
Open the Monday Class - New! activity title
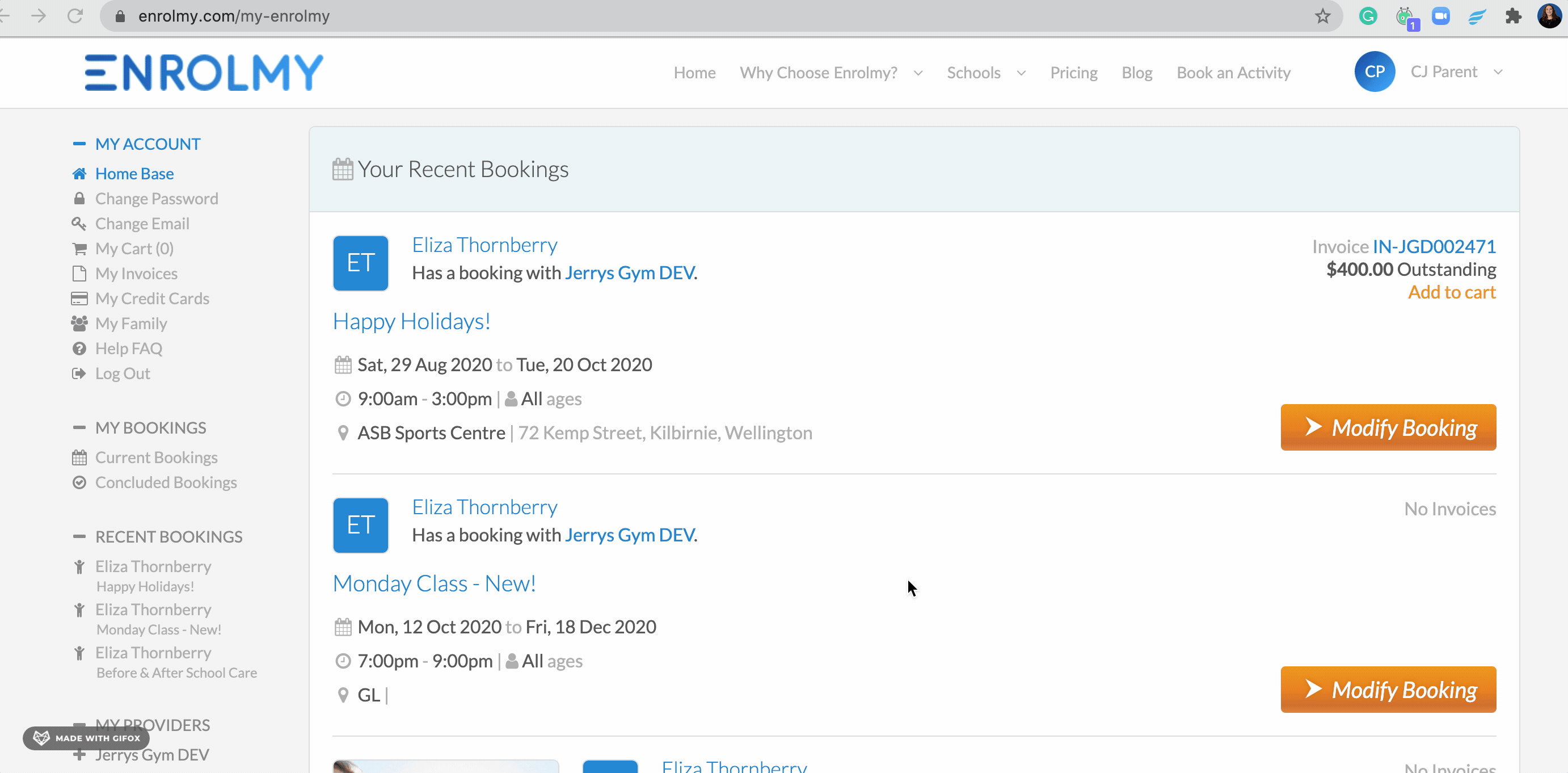[x=434, y=583]
